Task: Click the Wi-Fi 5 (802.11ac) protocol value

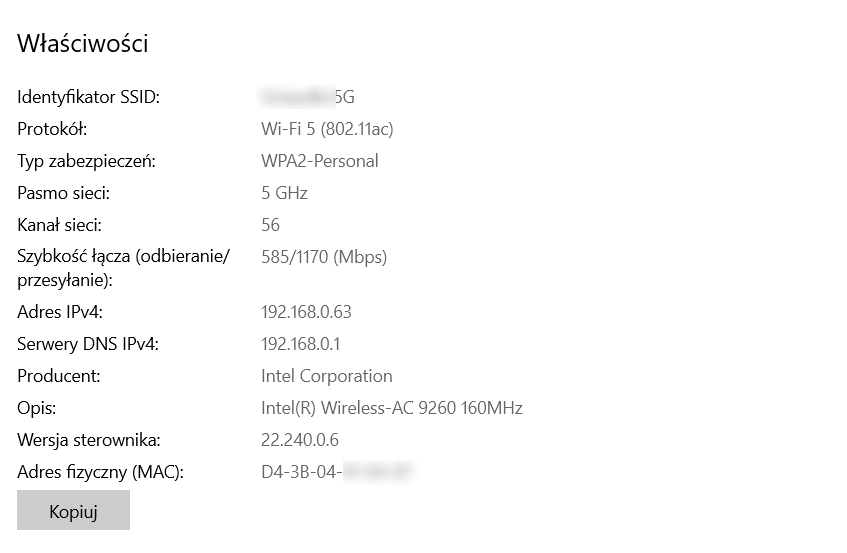Action: click(327, 129)
